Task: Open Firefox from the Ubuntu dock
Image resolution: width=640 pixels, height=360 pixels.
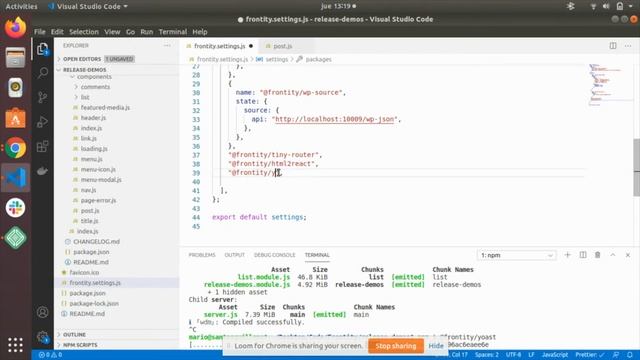Action: 16,27
